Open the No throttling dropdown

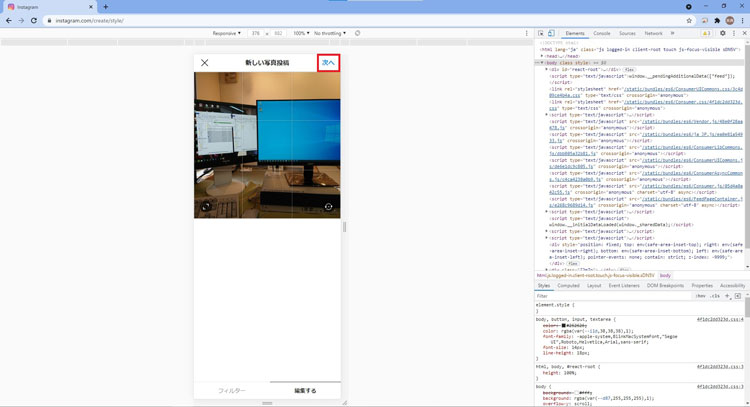coord(330,33)
